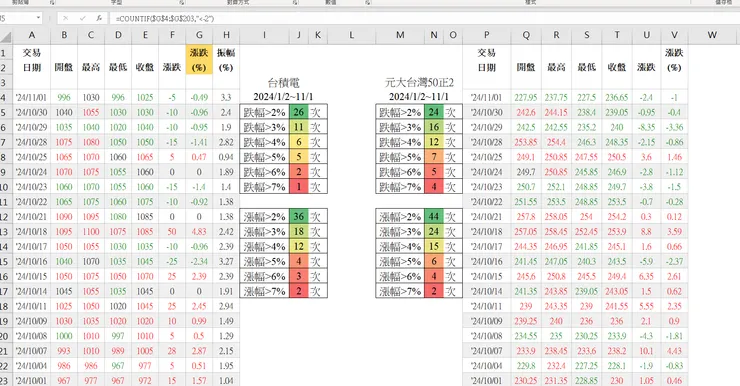
Task: Click the 227.95 opening price in column Q
Action: tap(526, 98)
